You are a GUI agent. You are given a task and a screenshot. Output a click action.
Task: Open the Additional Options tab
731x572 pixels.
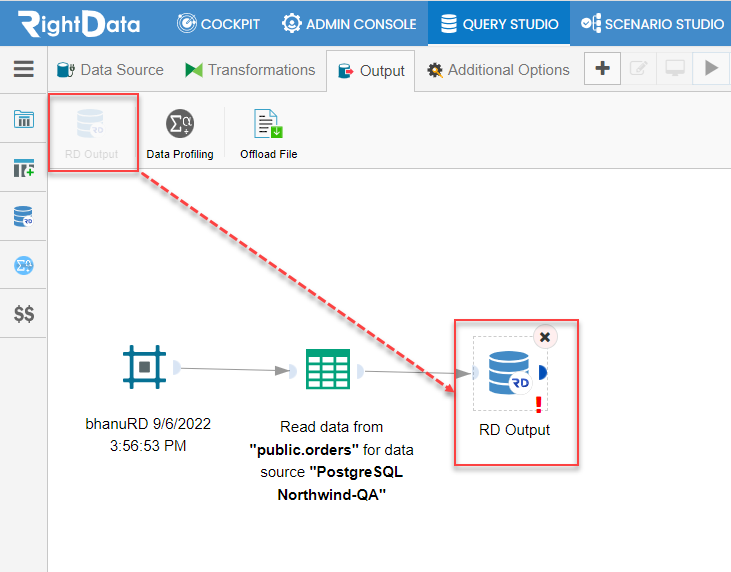(498, 70)
